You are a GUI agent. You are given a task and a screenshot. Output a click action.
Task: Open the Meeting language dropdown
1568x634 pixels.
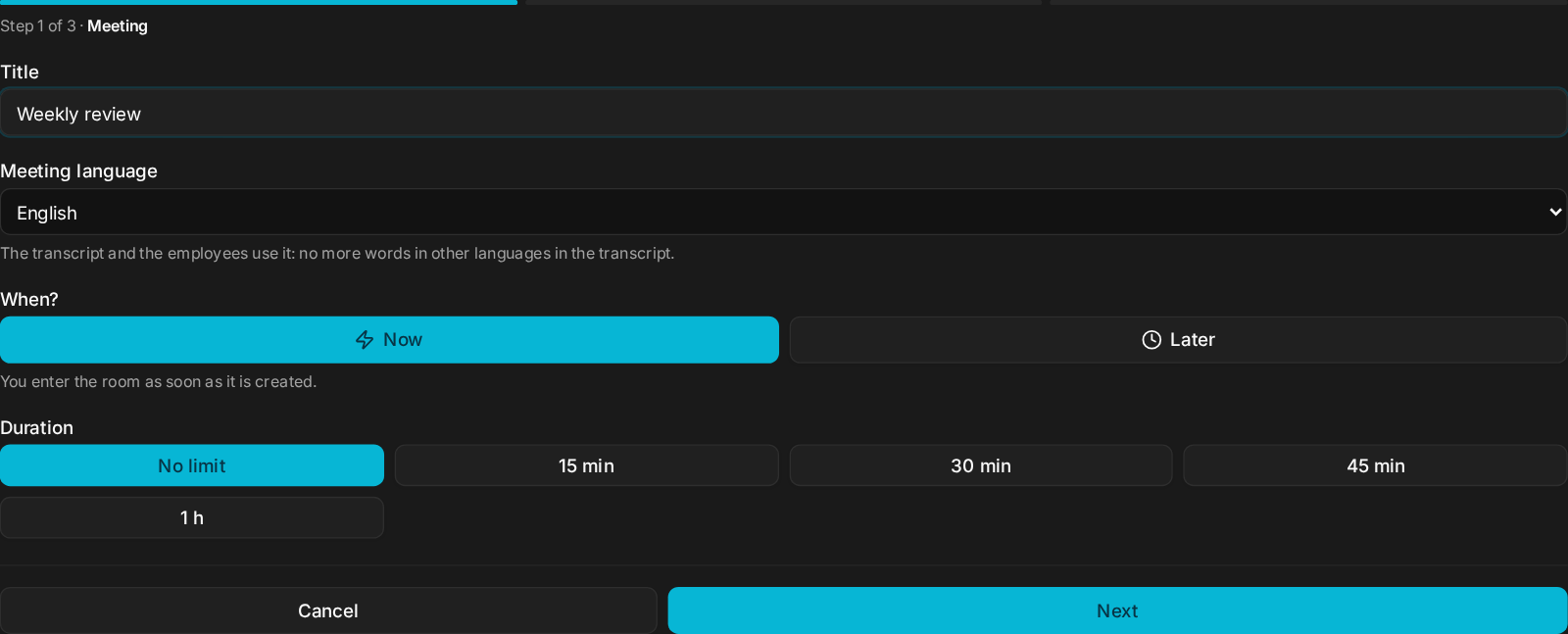pyautogui.click(x=783, y=212)
